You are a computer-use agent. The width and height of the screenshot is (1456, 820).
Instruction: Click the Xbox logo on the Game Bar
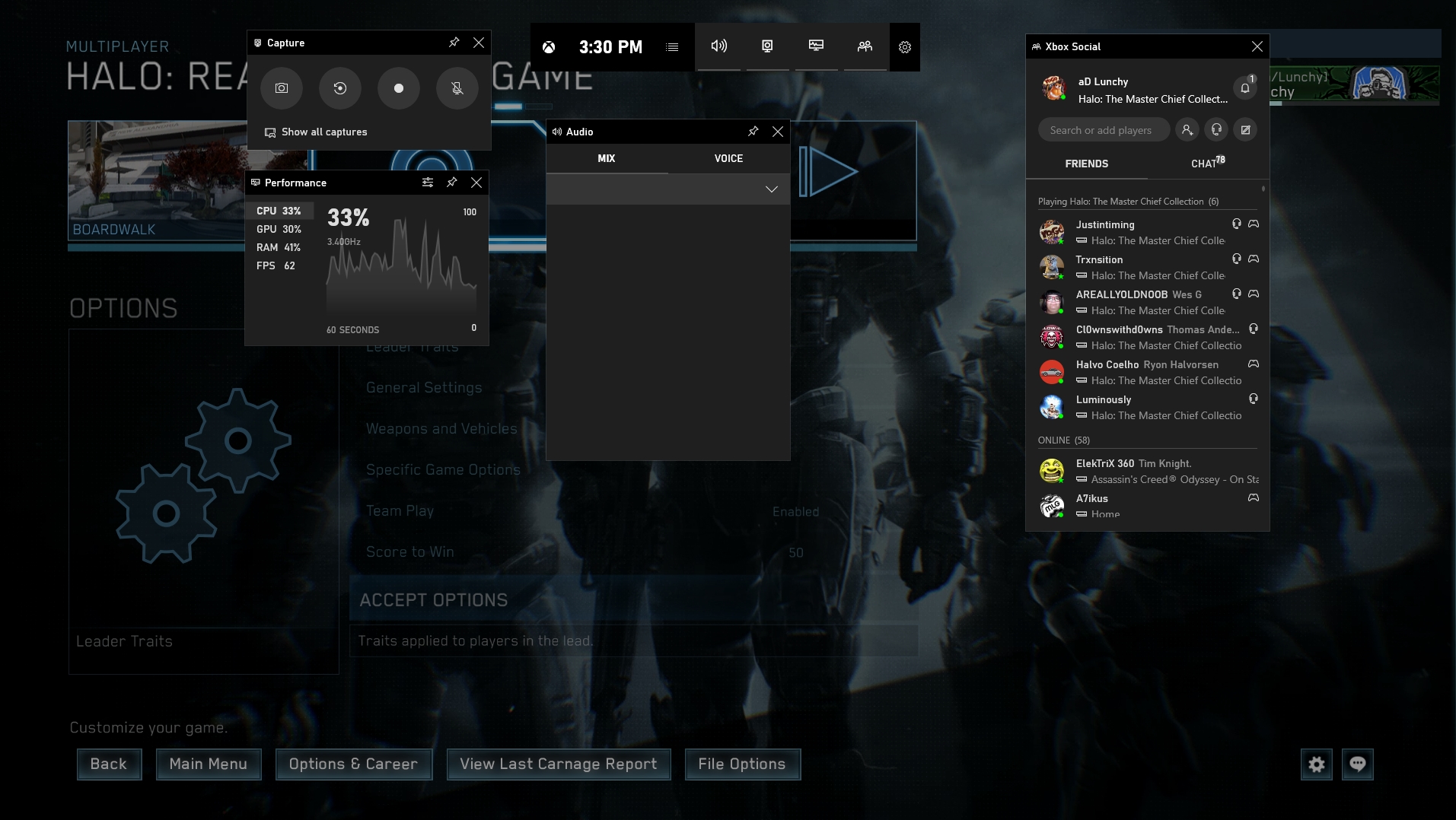tap(549, 47)
